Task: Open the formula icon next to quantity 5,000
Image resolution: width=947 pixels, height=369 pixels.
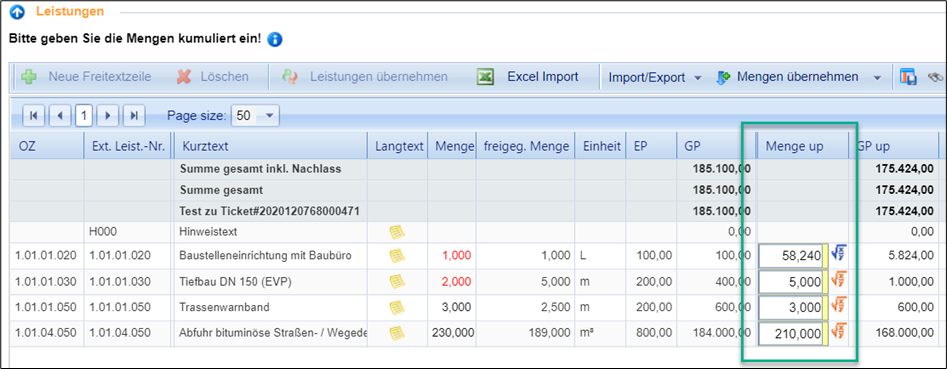Action: click(x=838, y=280)
